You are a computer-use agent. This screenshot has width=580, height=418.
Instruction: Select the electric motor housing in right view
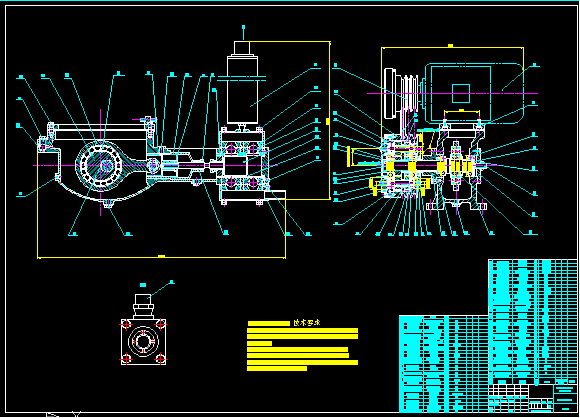pos(475,93)
